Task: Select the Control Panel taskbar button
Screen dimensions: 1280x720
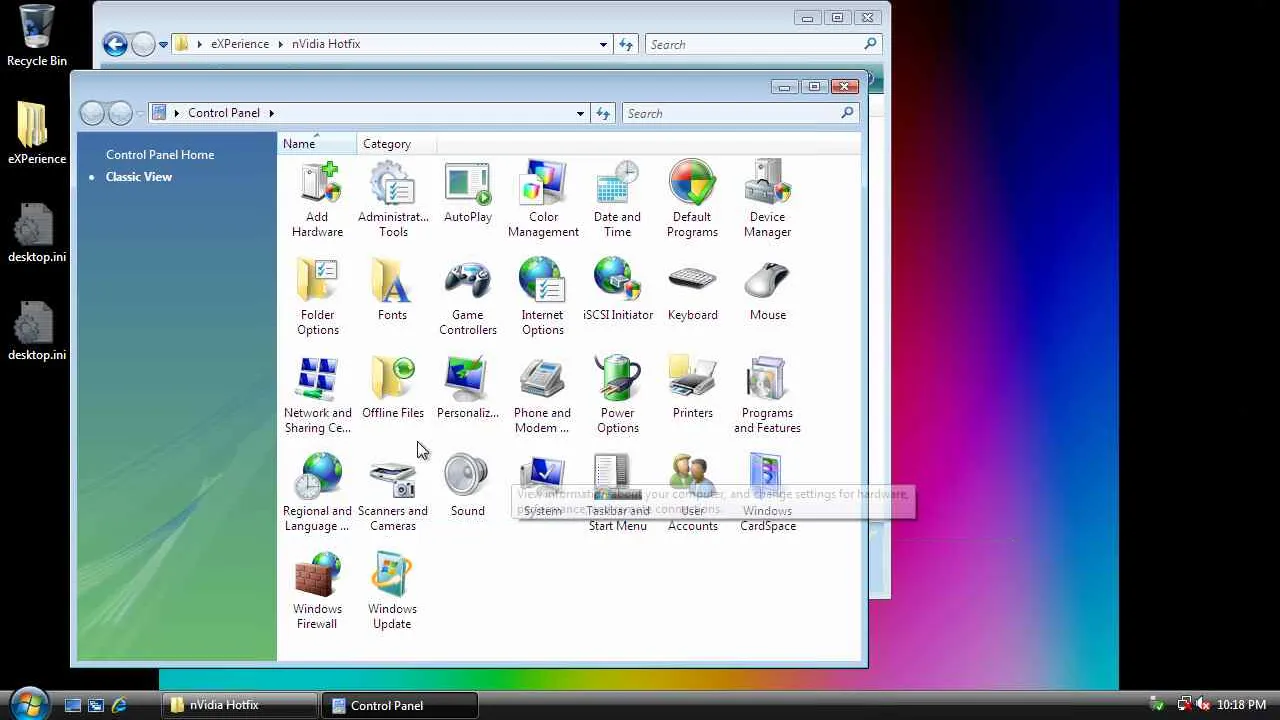Action: [x=400, y=705]
